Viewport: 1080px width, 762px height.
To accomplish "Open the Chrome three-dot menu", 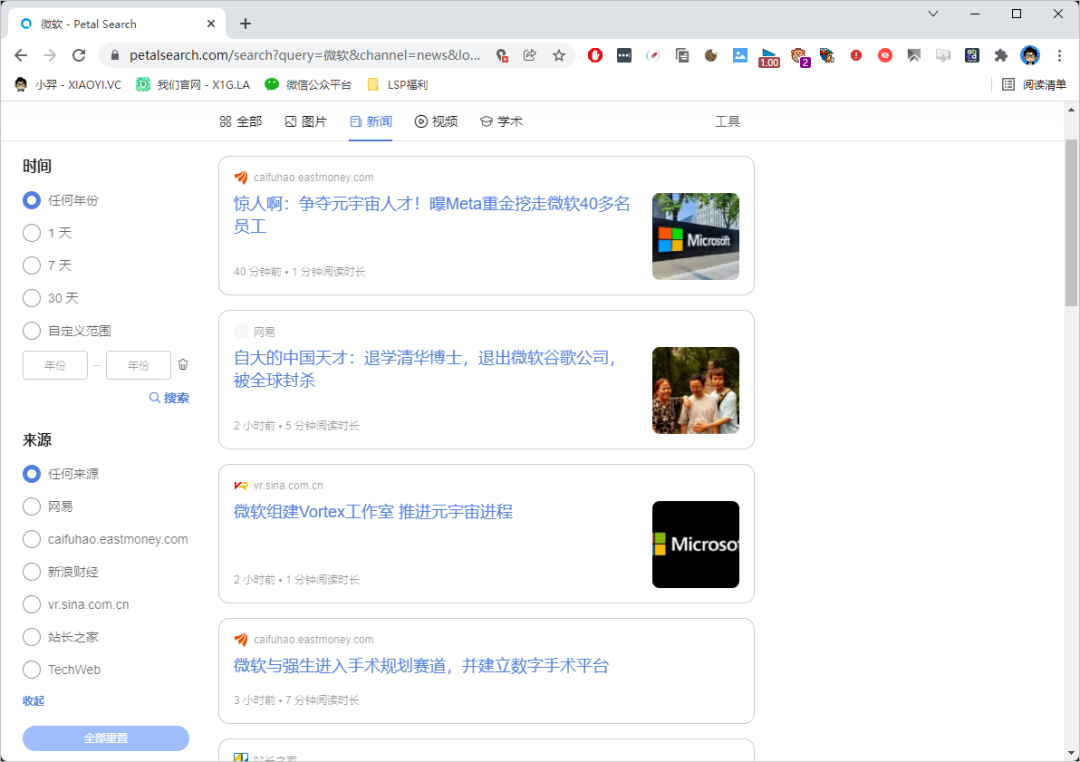I will click(1059, 55).
